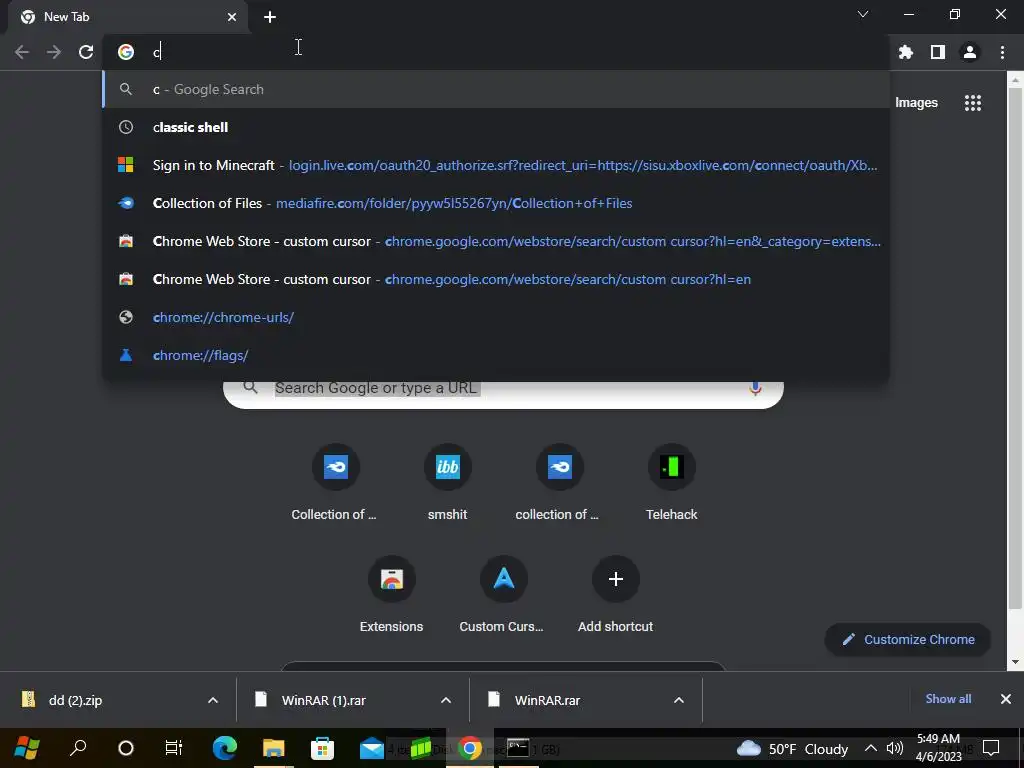Open the Windows Start menu
The height and width of the screenshot is (768, 1024).
pyautogui.click(x=27, y=748)
